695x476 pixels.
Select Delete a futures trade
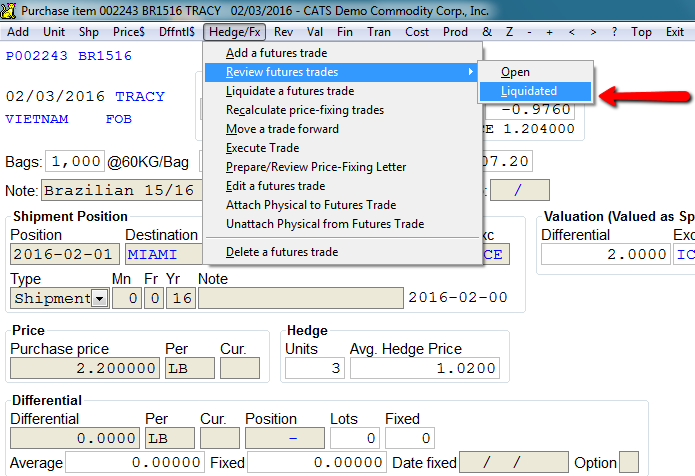pos(343,252)
